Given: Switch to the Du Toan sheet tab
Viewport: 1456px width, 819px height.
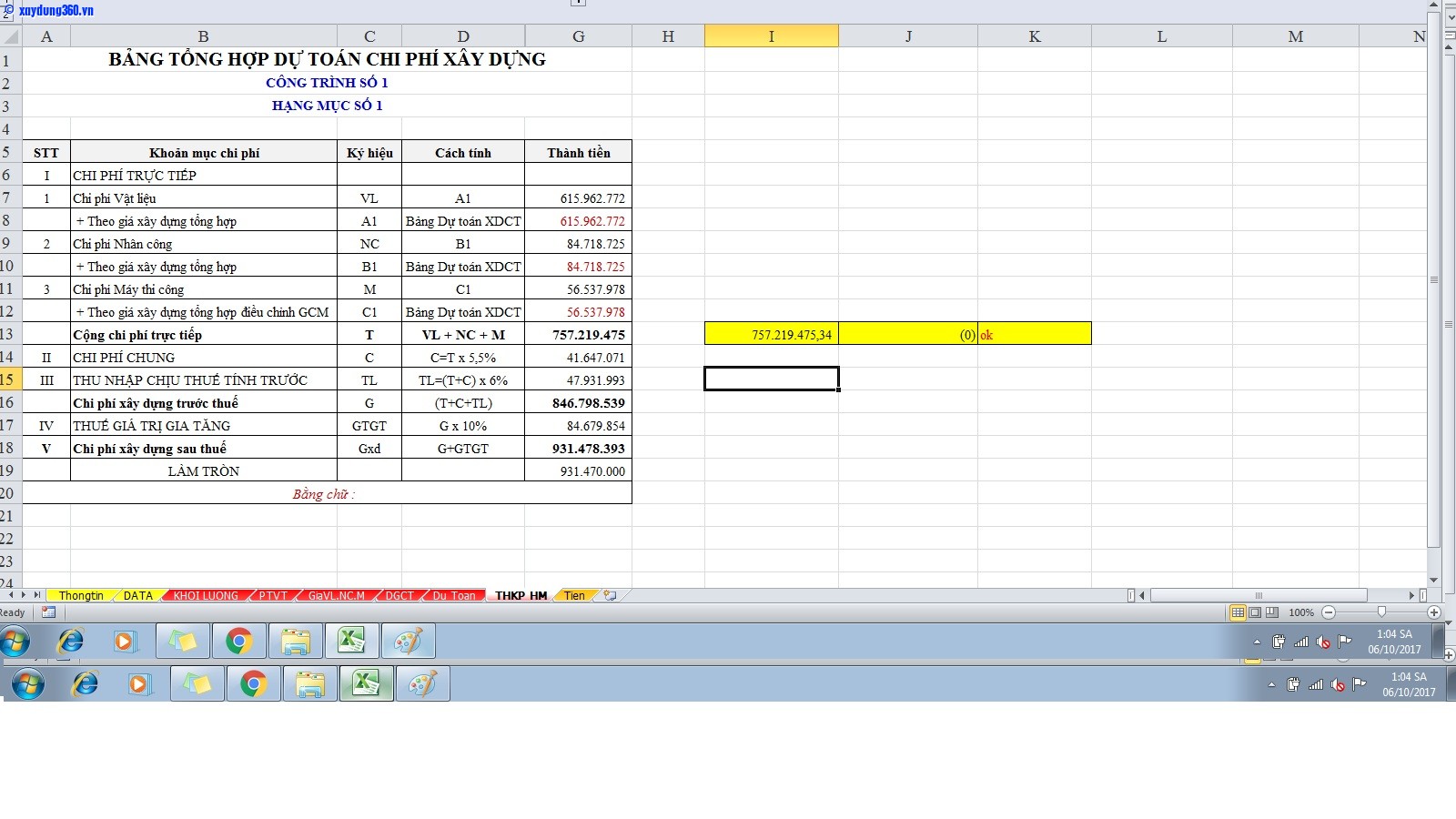Looking at the screenshot, I should 453,595.
